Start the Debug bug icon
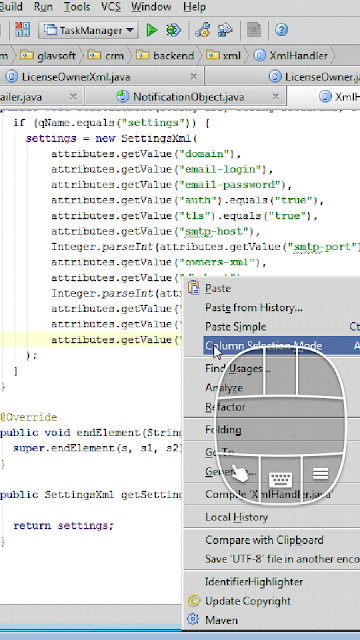The width and height of the screenshot is (360, 640). pos(173,30)
